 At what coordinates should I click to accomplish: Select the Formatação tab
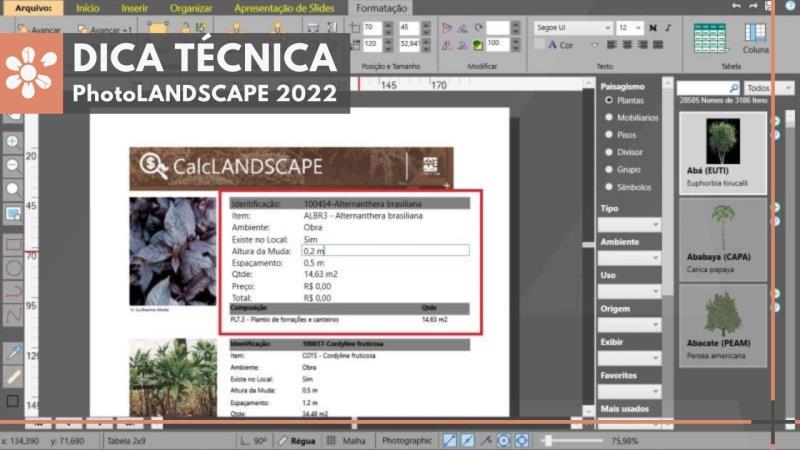(x=381, y=8)
